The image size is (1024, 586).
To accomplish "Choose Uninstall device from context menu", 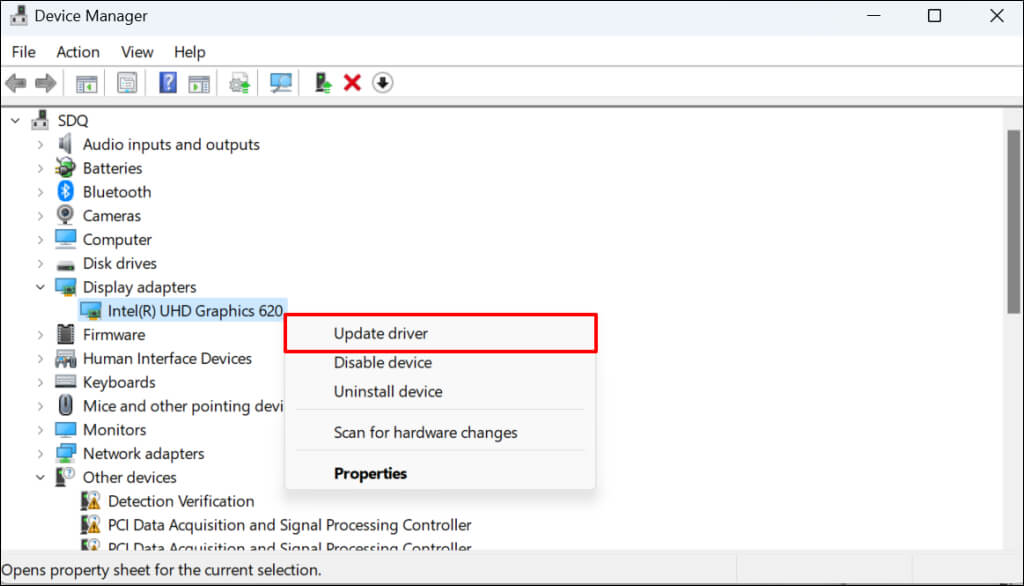I will coord(441,391).
